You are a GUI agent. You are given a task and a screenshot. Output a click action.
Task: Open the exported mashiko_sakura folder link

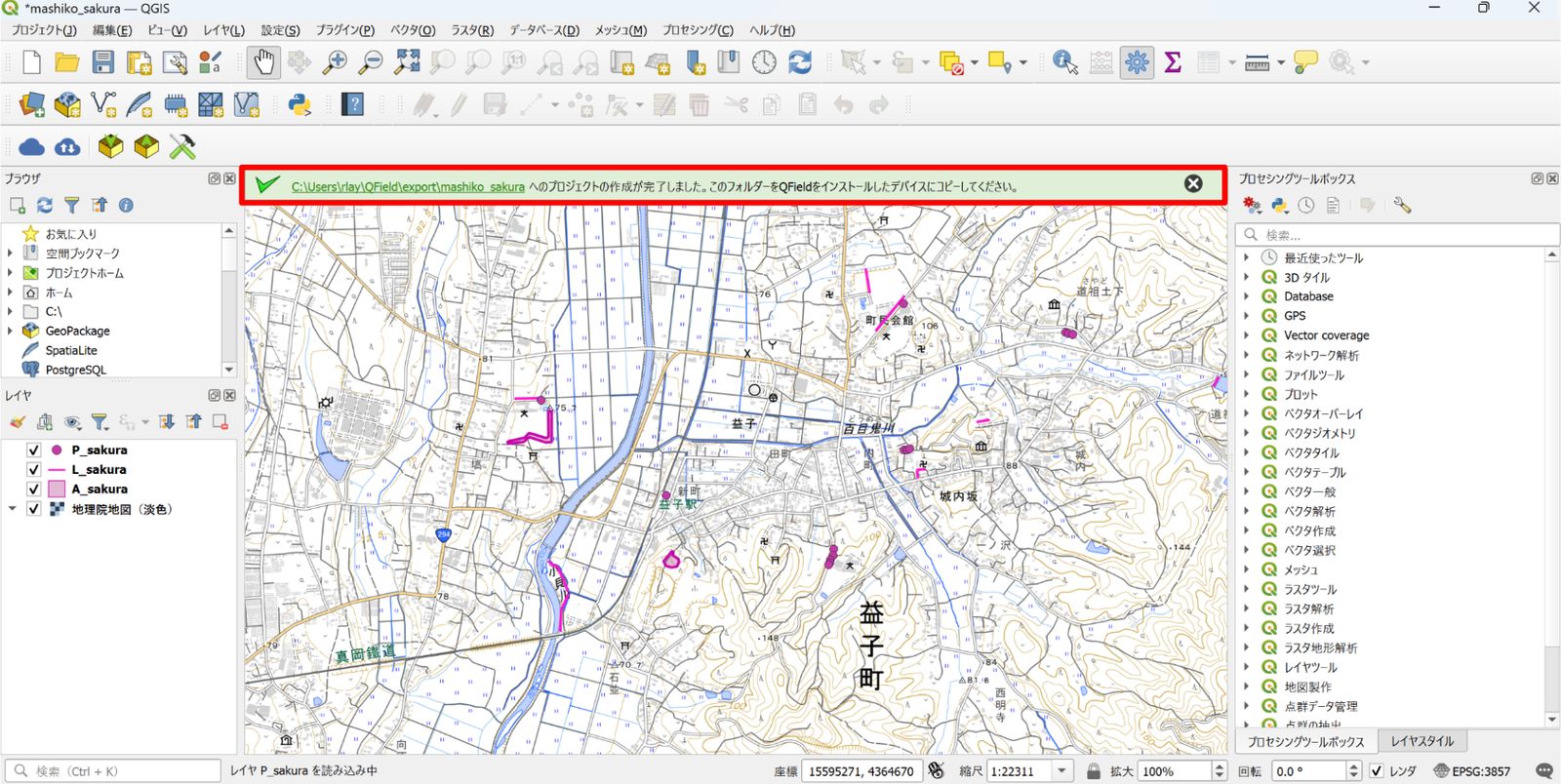[x=408, y=186]
